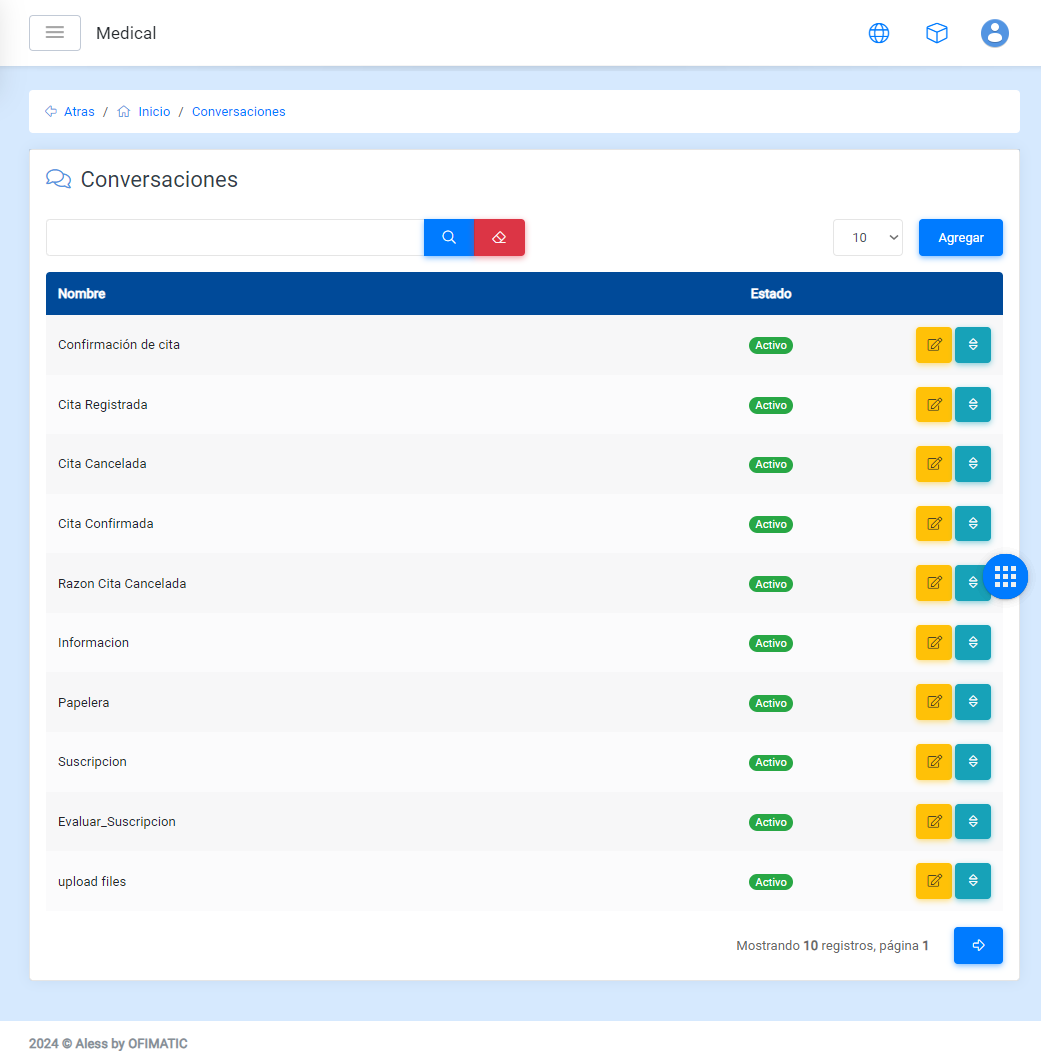1041x1060 pixels.
Task: Edit the Evaluar_Suscripcion conversation
Action: click(934, 822)
